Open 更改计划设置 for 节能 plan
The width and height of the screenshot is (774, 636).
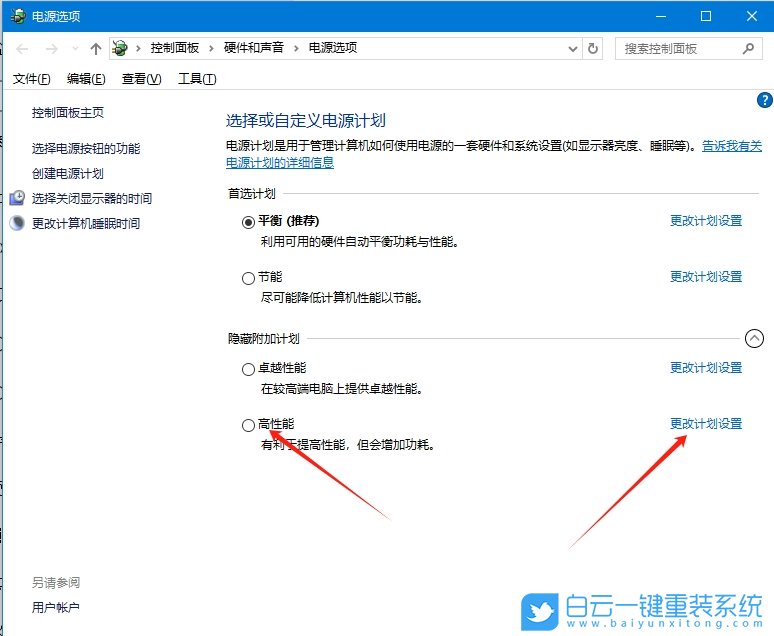click(706, 277)
